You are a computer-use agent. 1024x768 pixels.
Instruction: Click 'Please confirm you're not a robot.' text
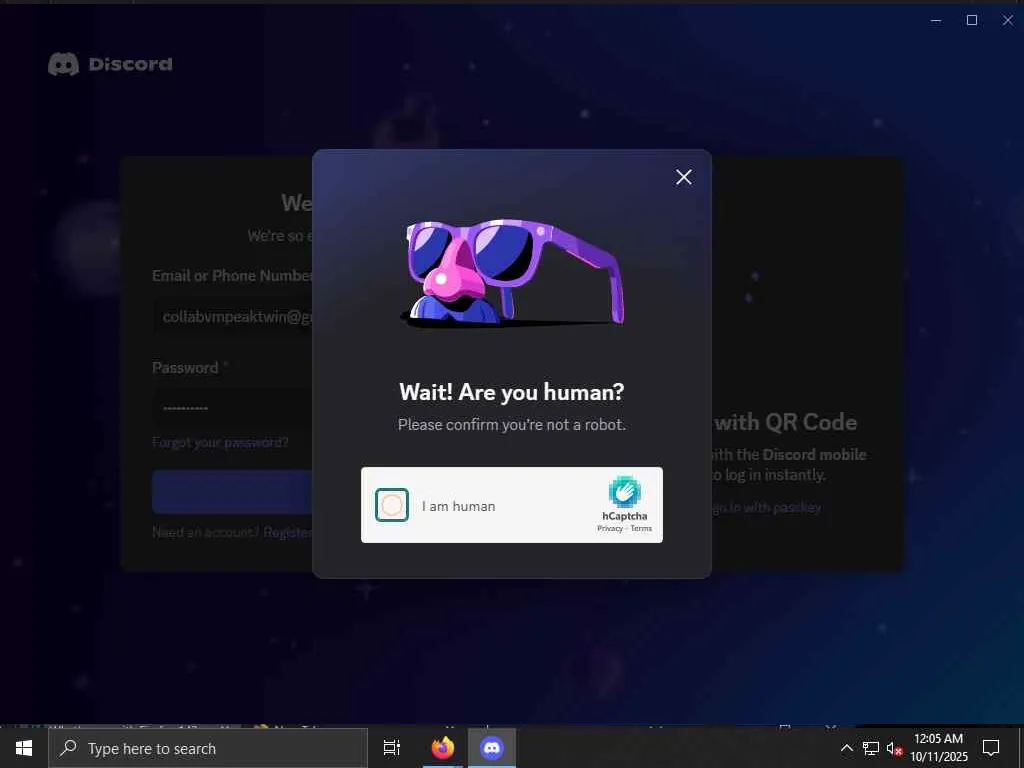512,424
